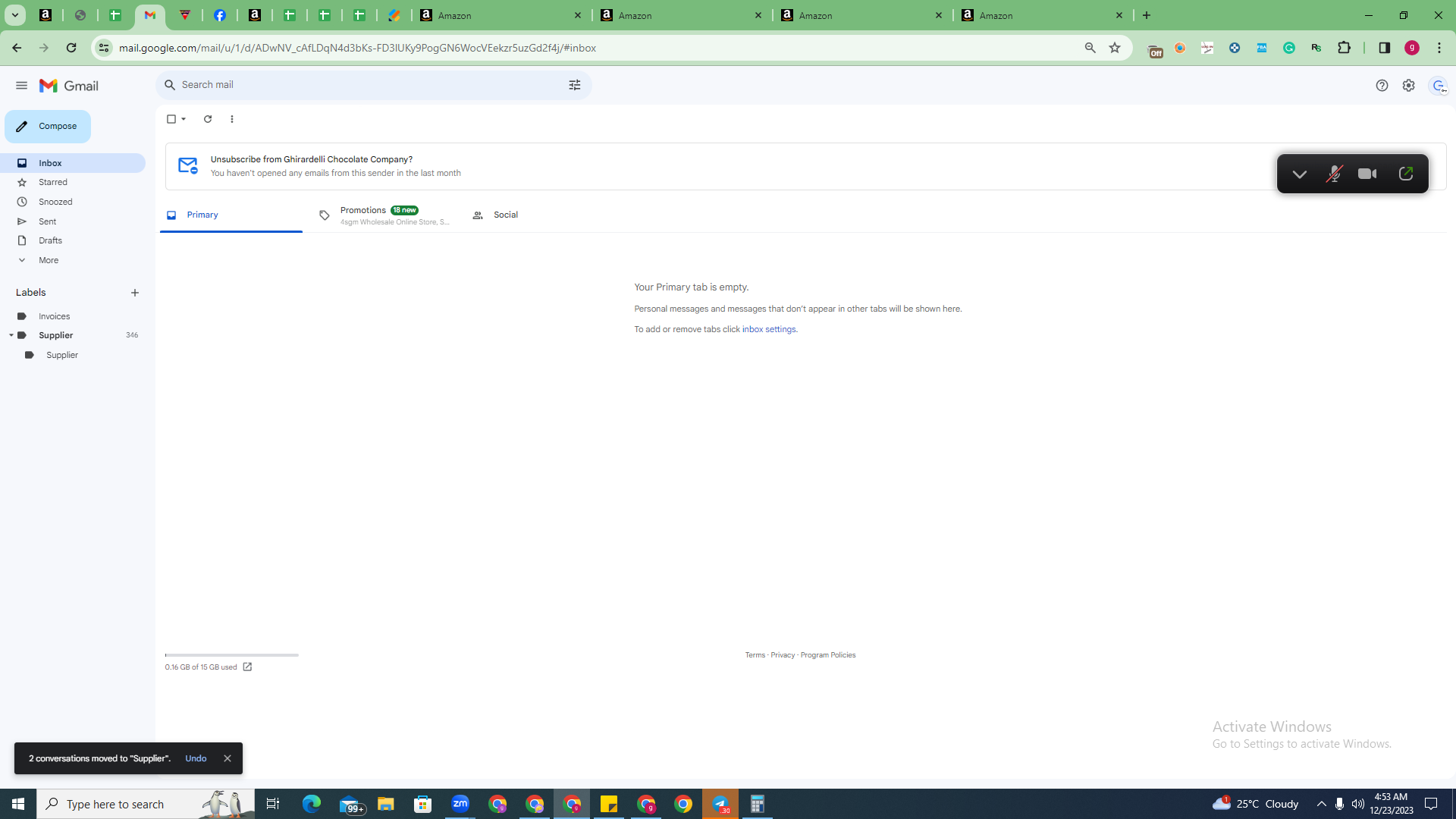The height and width of the screenshot is (819, 1456).
Task: Refresh the inbox with the refresh icon
Action: [208, 119]
